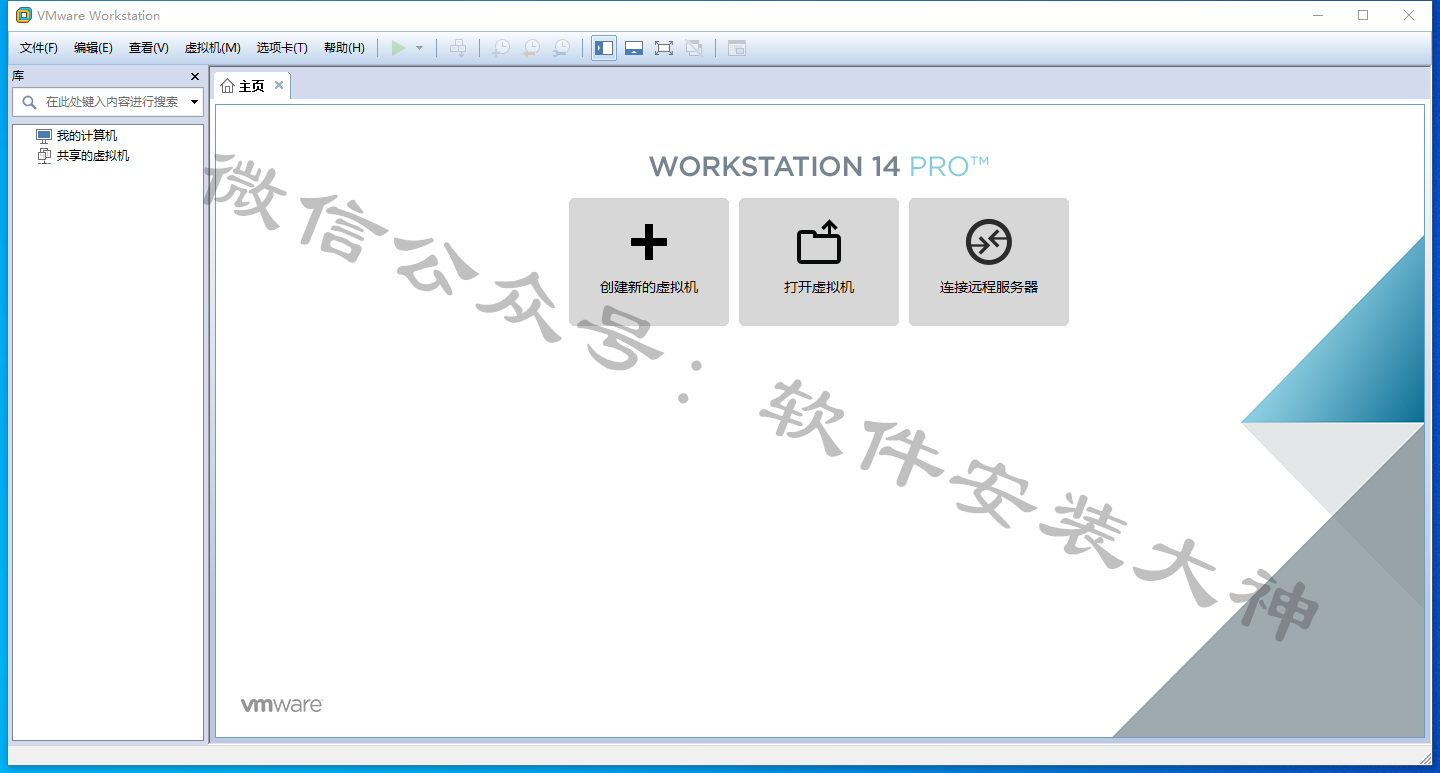Open the power options dropdown arrow
The image size is (1440, 773).
click(420, 48)
